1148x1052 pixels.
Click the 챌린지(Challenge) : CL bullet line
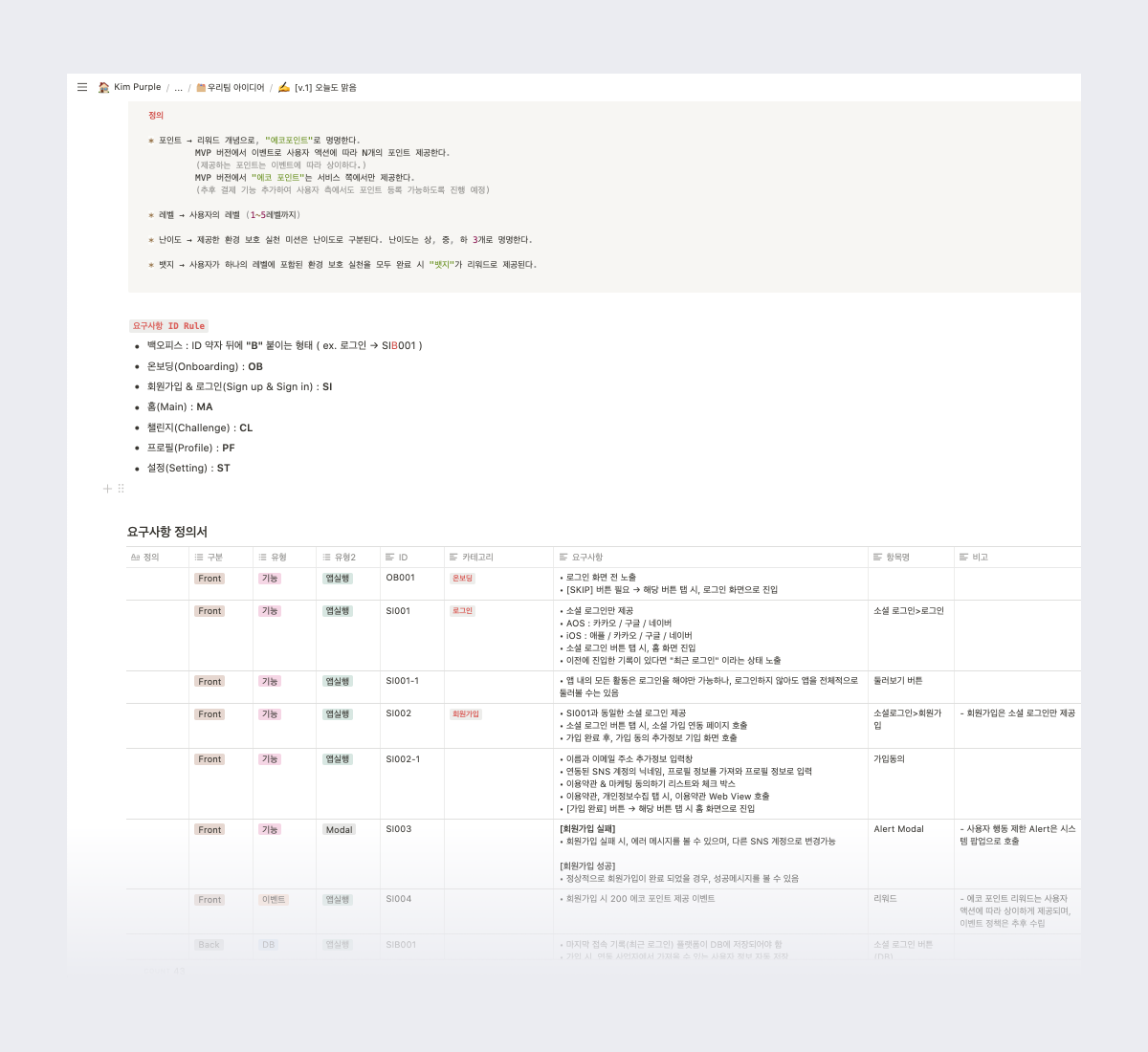(200, 427)
